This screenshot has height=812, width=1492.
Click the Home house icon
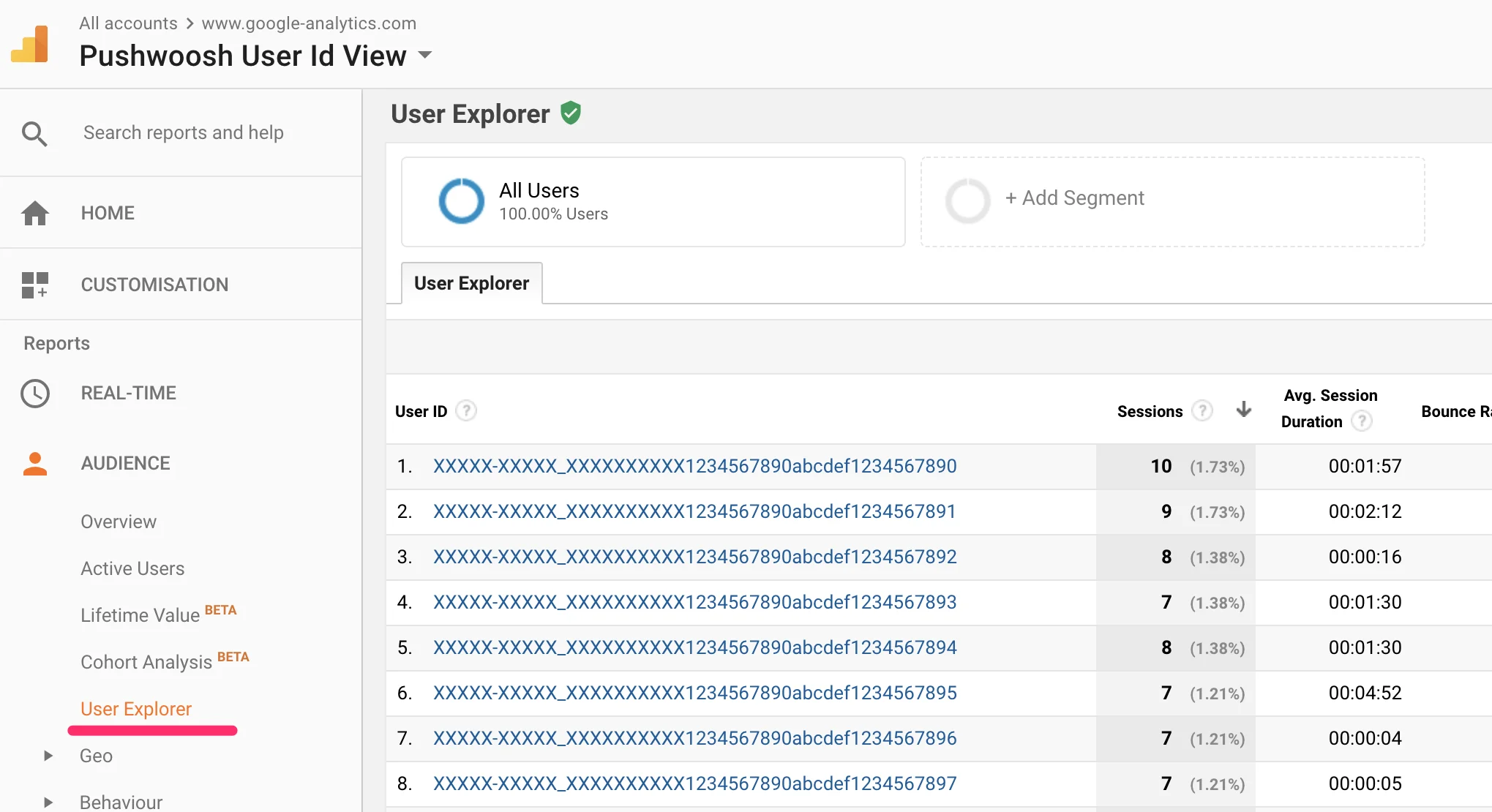click(34, 213)
